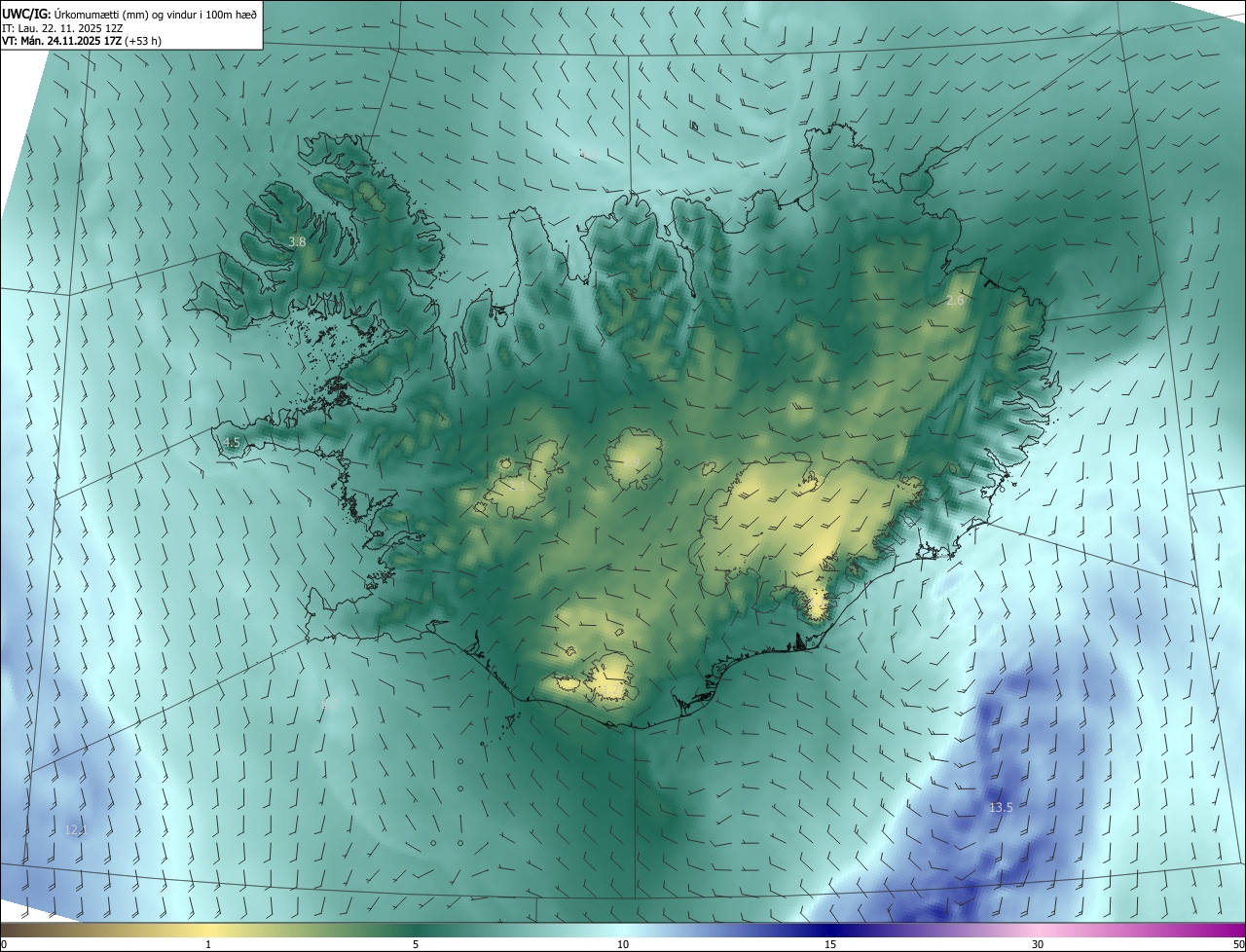Click the valid time "VT: Mán. 24.11.2025 17Z (+53 h)"

click(82, 41)
